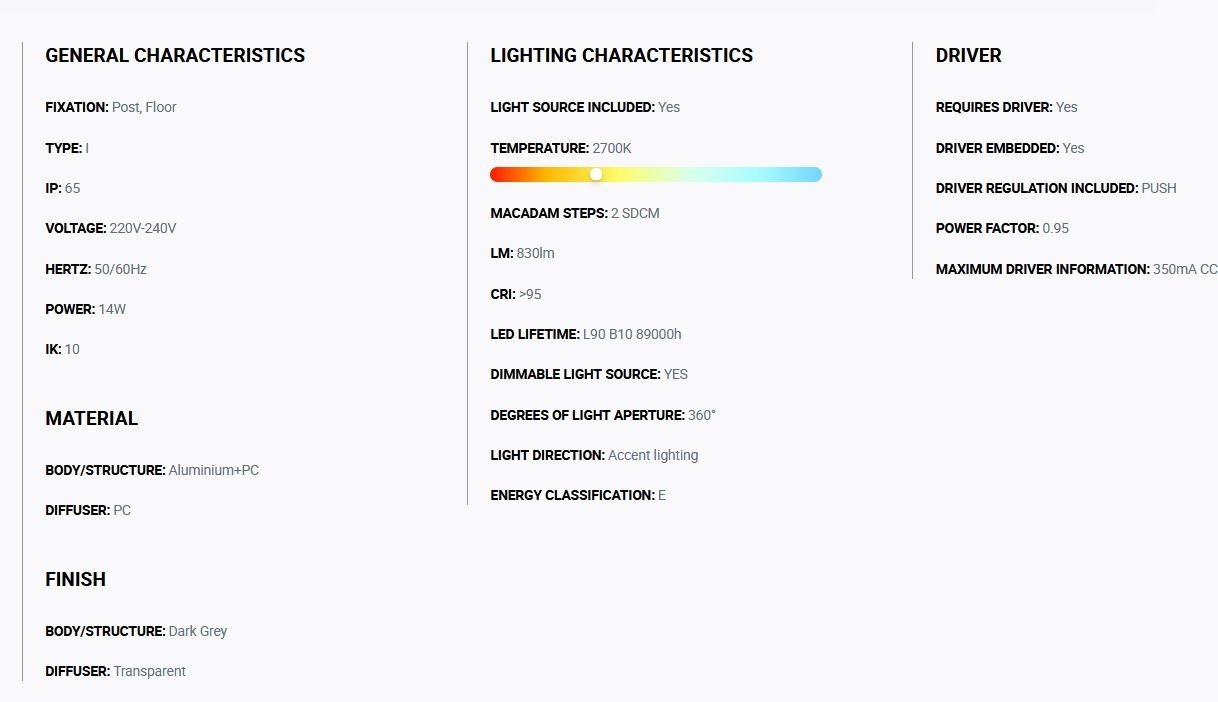Click the Driver section heading
The image size is (1218, 702).
point(968,56)
